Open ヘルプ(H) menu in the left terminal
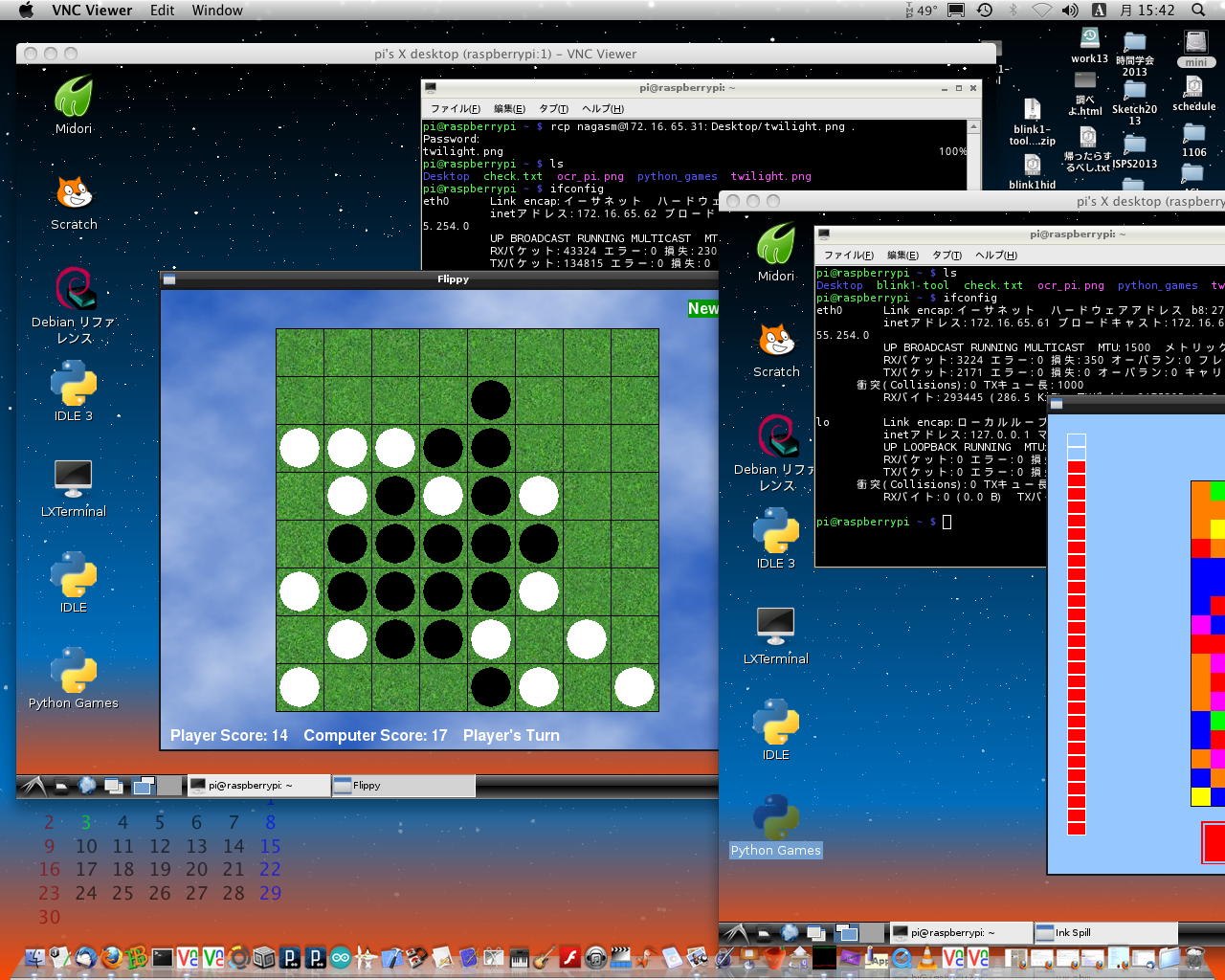Screen dimensions: 1225x980 click(603, 108)
